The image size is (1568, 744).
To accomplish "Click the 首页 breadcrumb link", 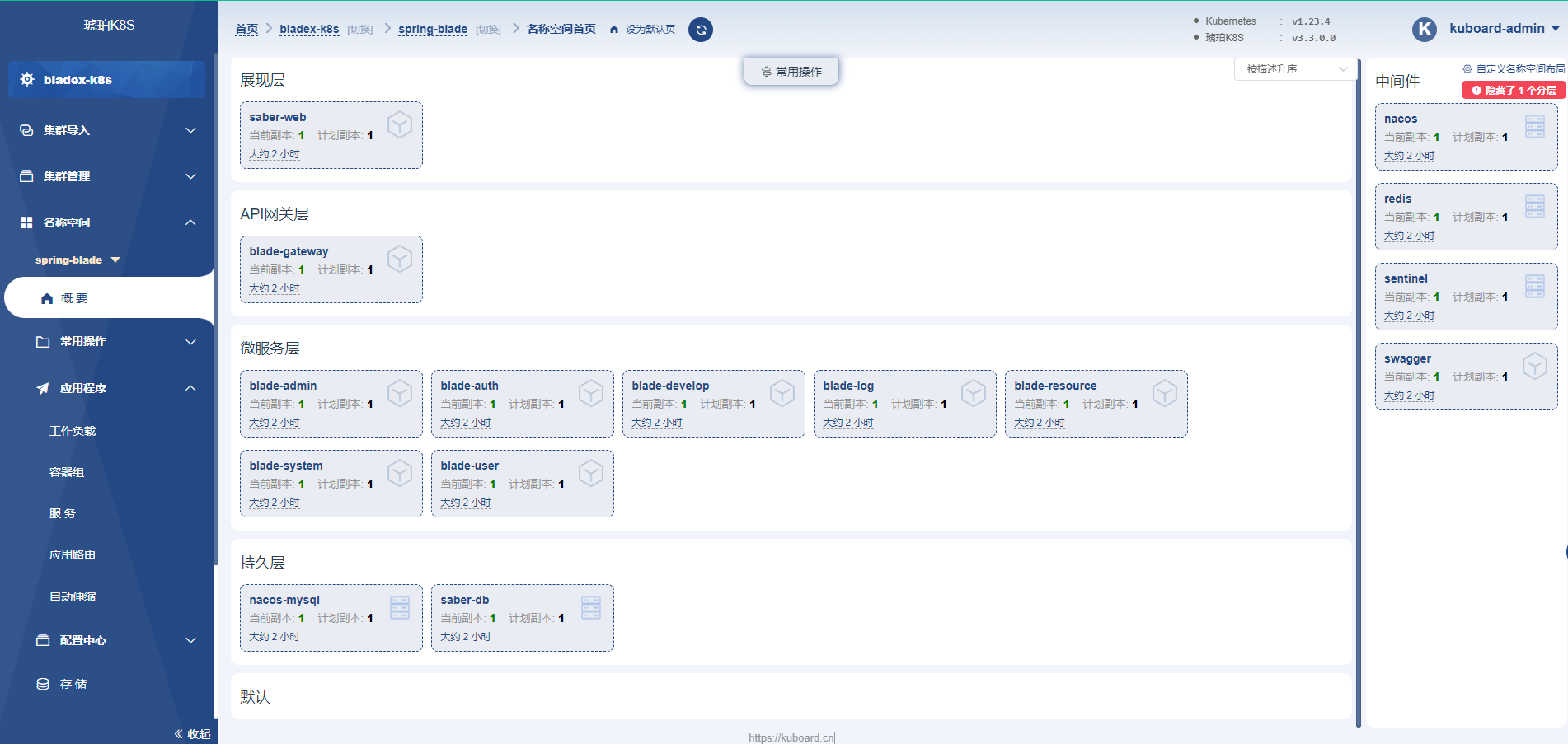I will pos(246,29).
